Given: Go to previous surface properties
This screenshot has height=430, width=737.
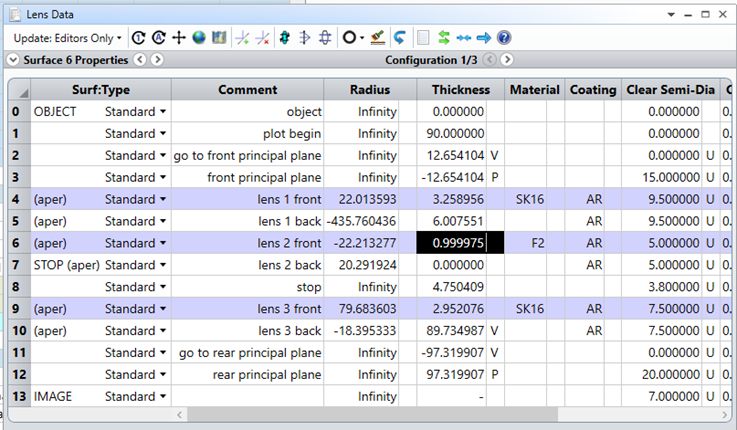Looking at the screenshot, I should [140, 60].
